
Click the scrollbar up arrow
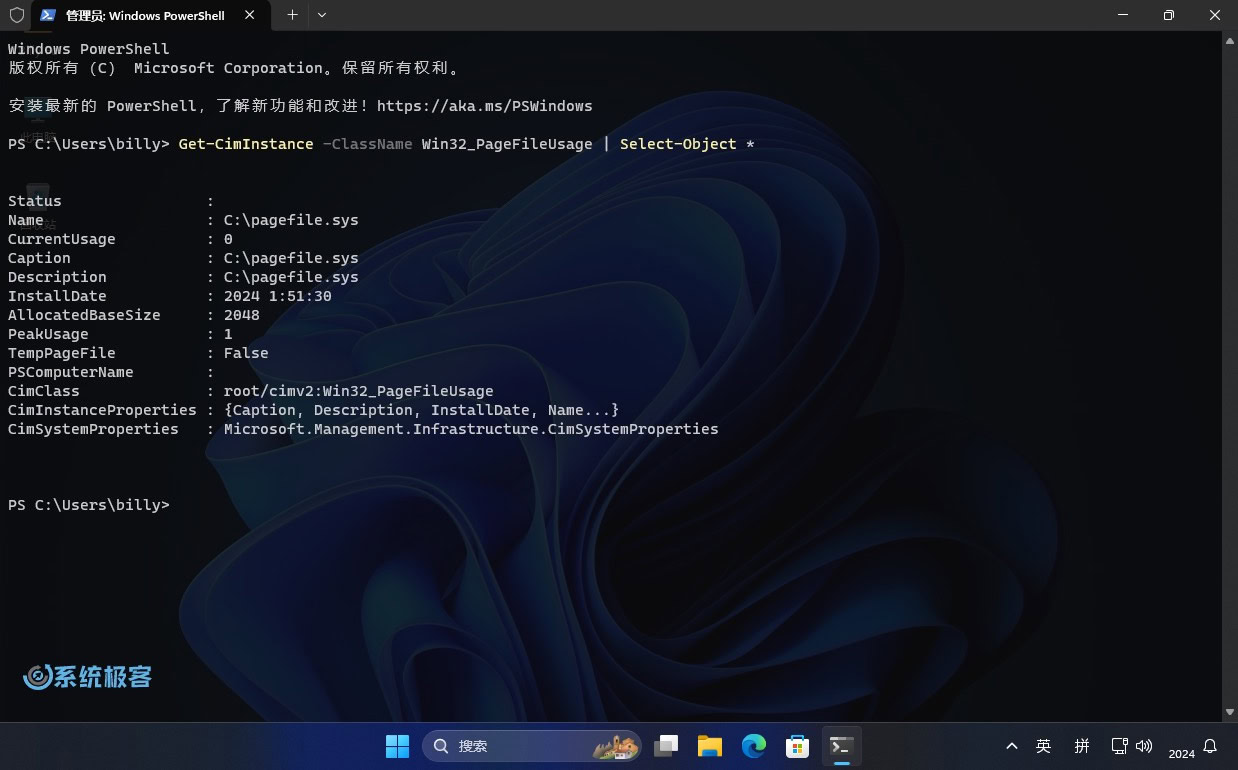(x=1229, y=39)
